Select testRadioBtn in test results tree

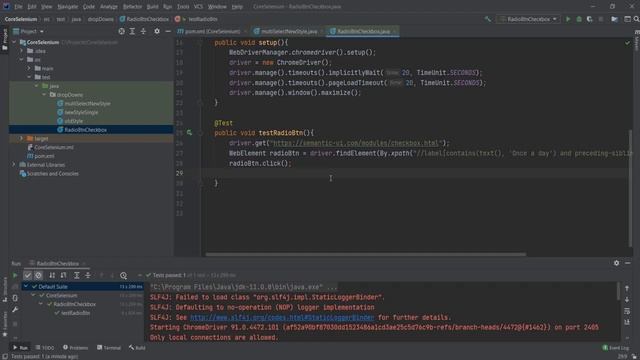76,313
